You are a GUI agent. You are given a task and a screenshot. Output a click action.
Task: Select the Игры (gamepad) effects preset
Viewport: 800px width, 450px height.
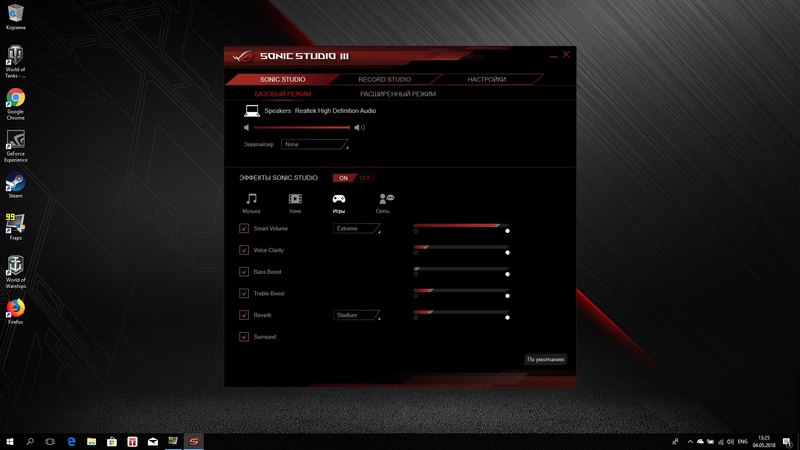(339, 203)
